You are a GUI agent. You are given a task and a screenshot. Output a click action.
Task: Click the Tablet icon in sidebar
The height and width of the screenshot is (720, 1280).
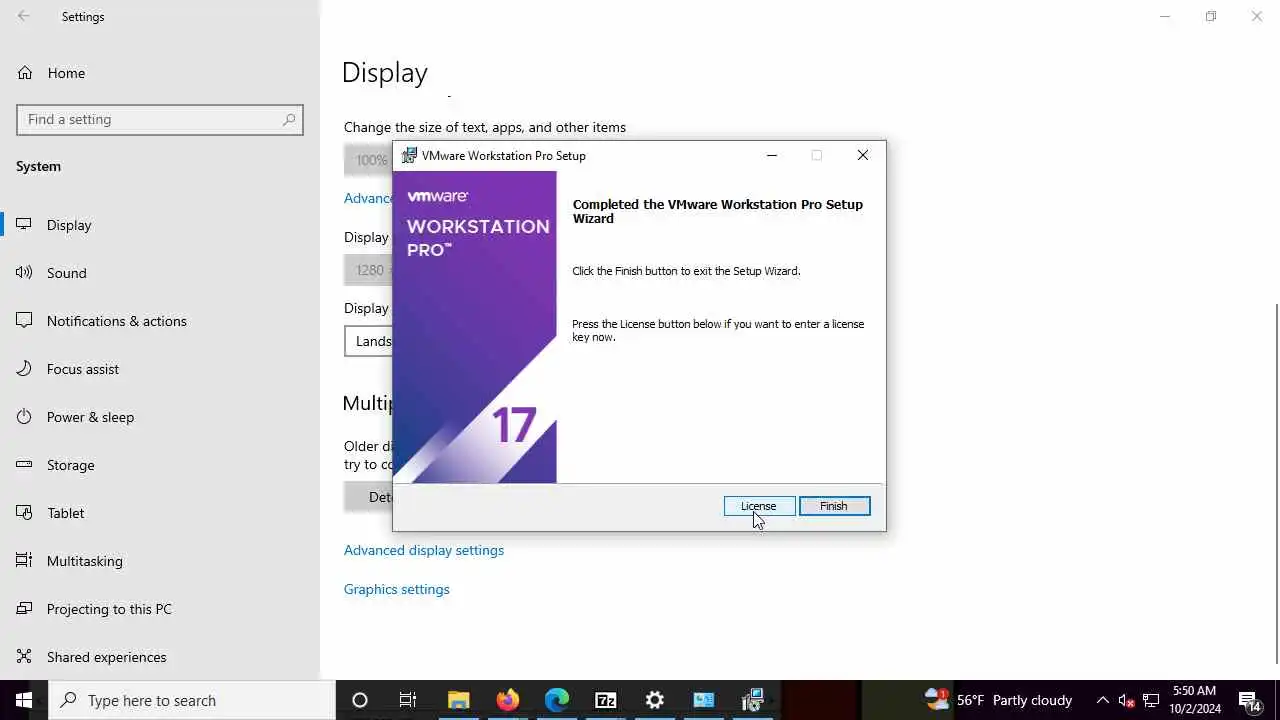click(24, 513)
